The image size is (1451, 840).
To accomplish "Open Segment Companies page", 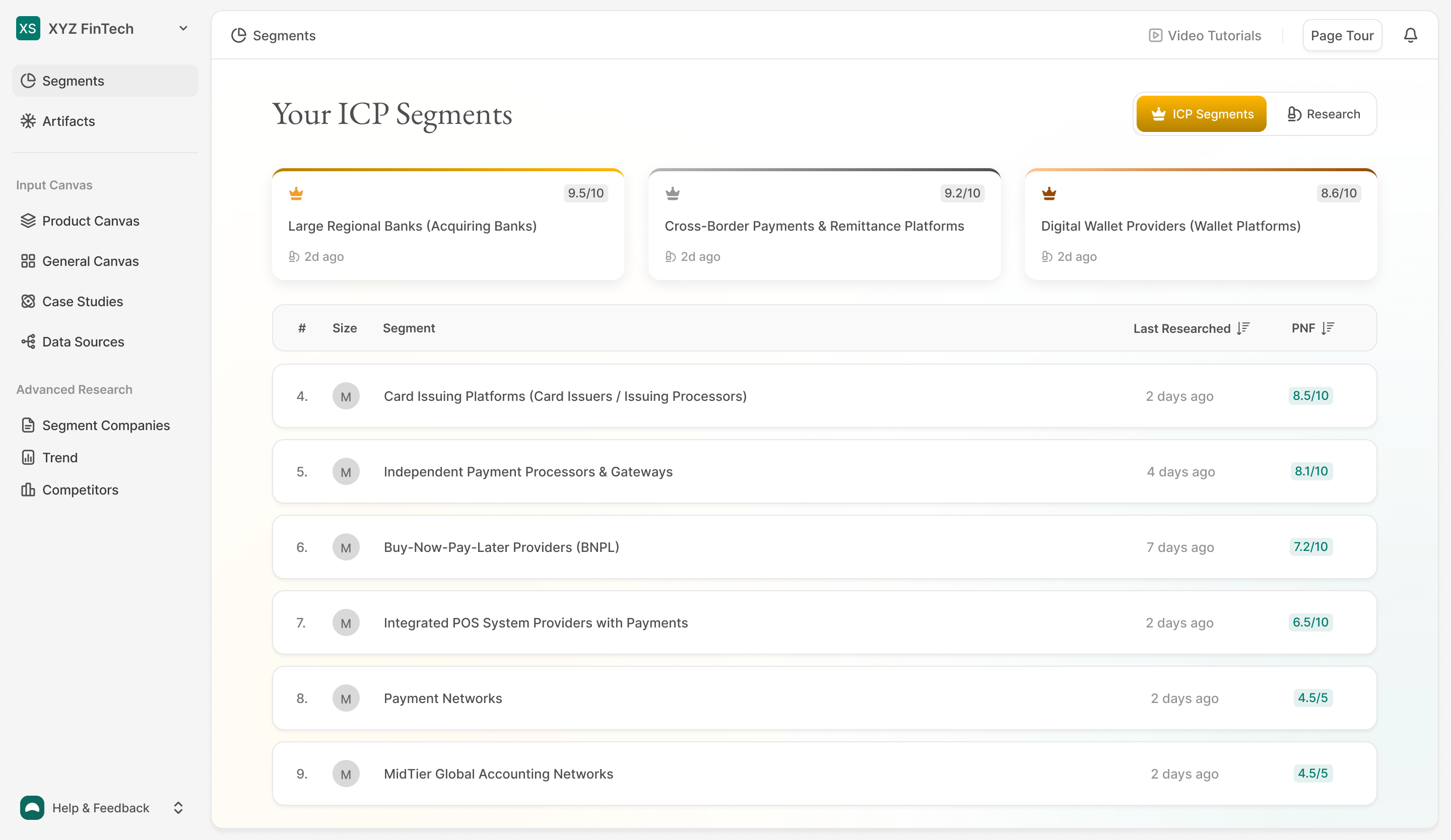I will (105, 425).
